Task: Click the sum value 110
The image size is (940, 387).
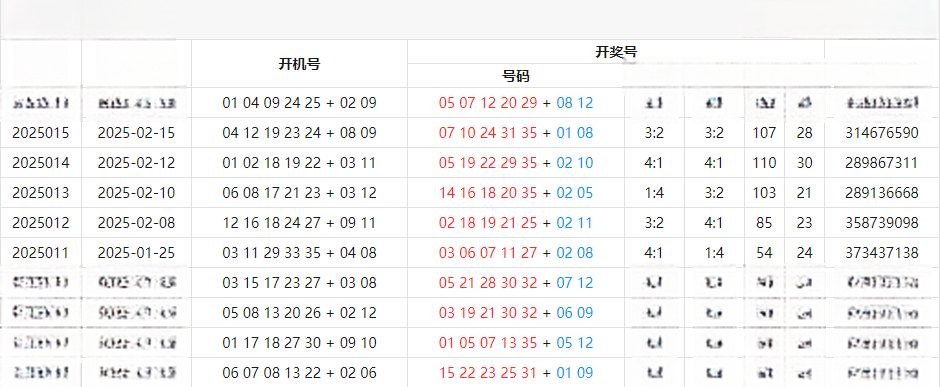Action: pyautogui.click(x=764, y=163)
